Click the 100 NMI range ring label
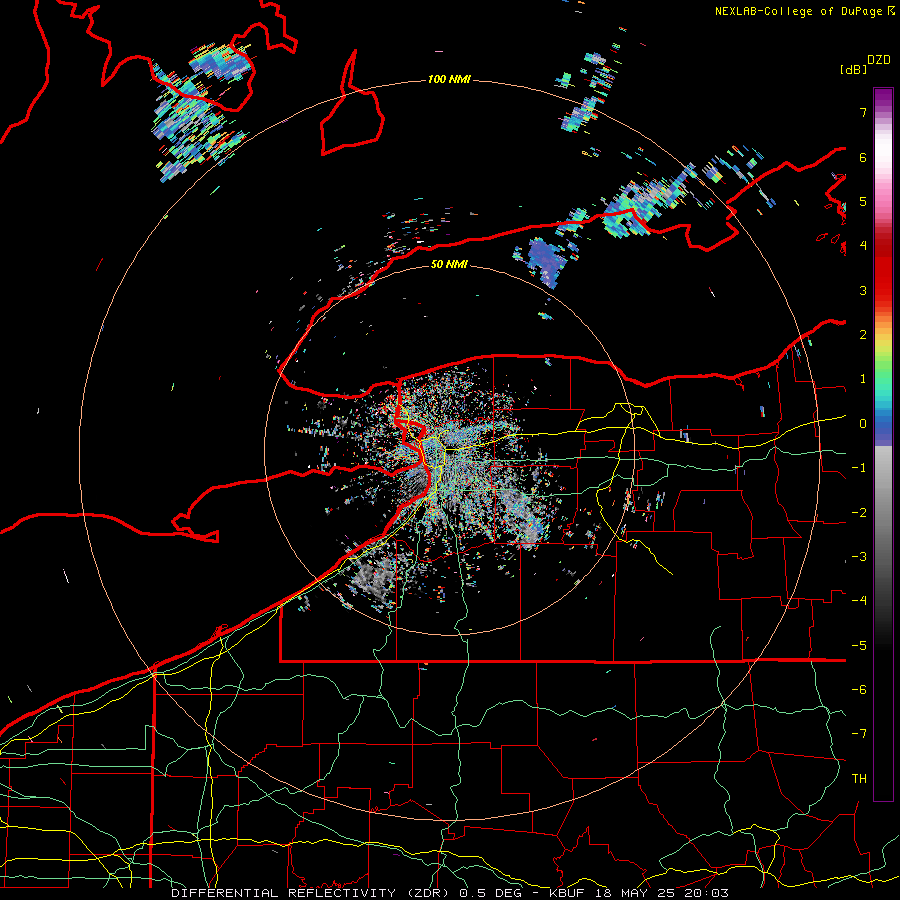The height and width of the screenshot is (900, 900). tap(449, 79)
